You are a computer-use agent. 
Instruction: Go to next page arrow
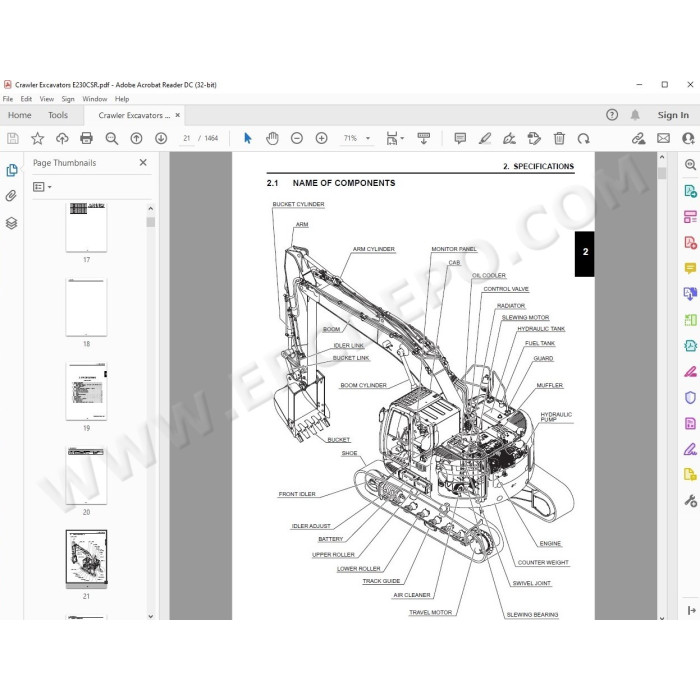click(x=161, y=138)
